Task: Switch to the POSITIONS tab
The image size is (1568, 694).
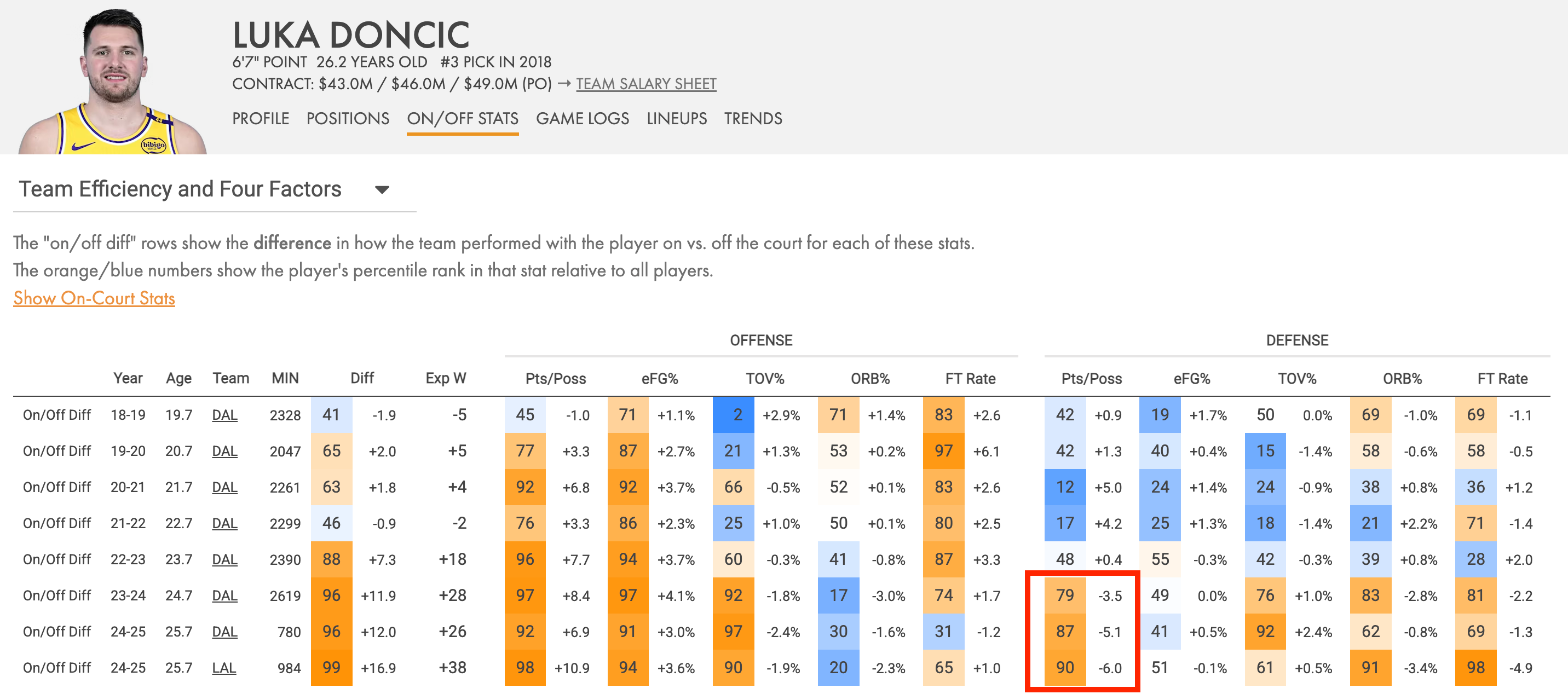Action: pyautogui.click(x=348, y=119)
